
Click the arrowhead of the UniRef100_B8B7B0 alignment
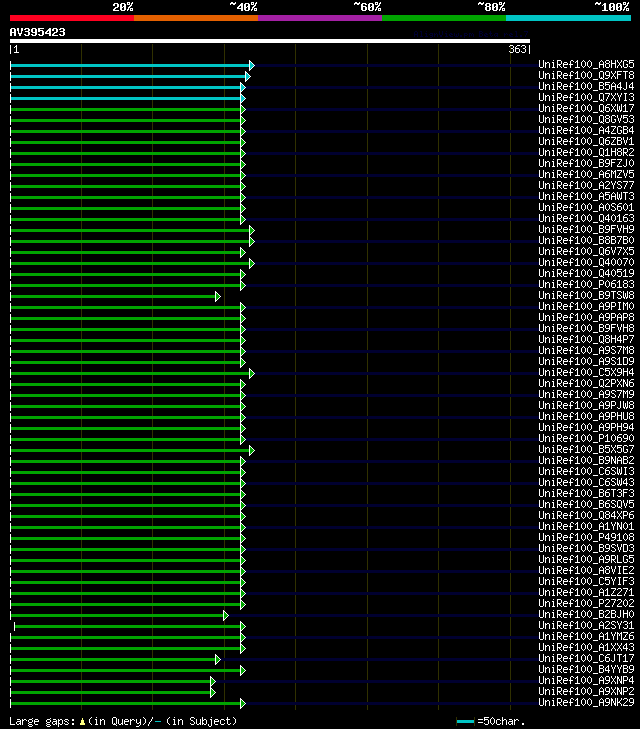tap(251, 241)
